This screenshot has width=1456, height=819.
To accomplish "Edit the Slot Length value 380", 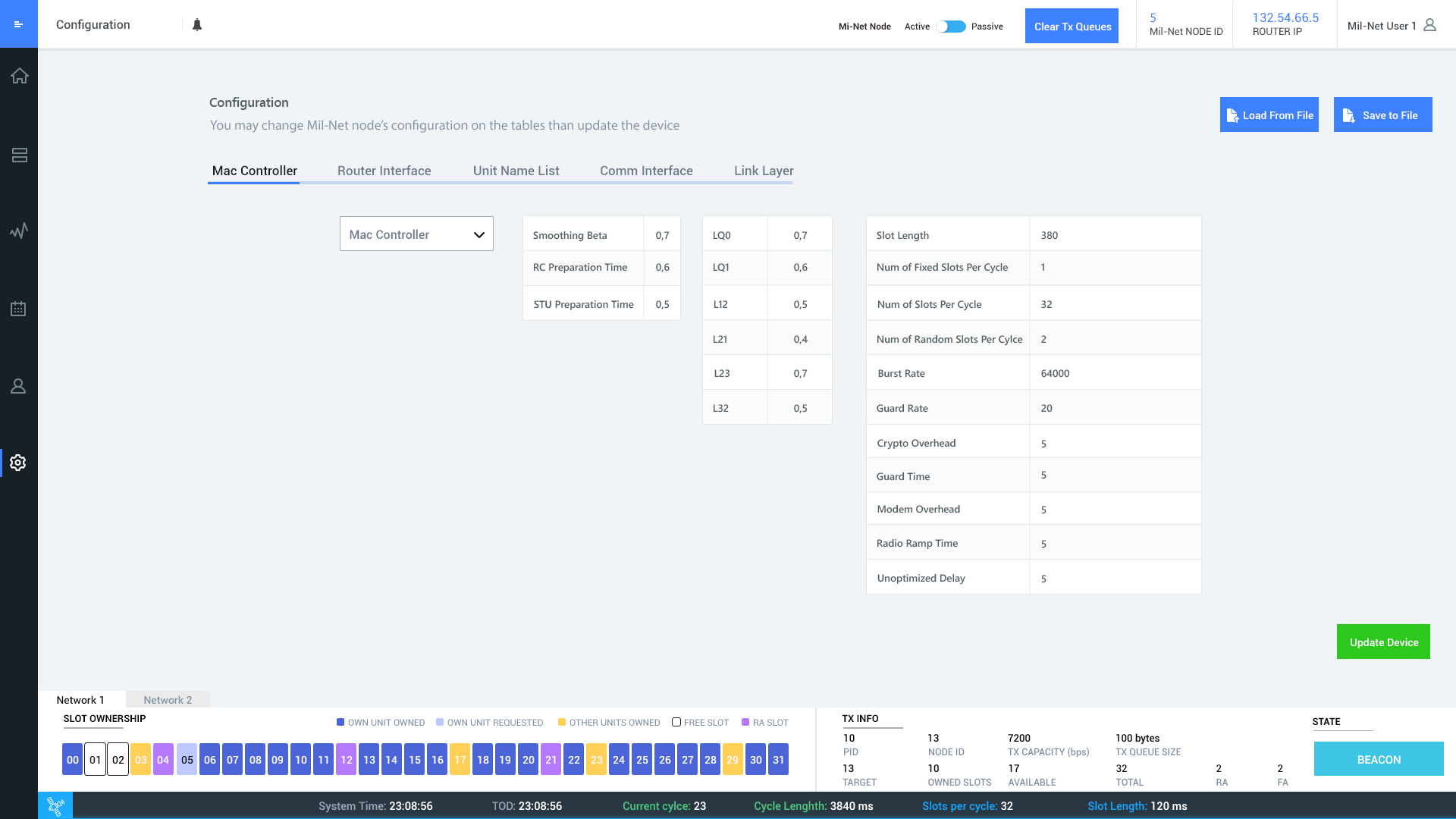I will [x=1116, y=235].
